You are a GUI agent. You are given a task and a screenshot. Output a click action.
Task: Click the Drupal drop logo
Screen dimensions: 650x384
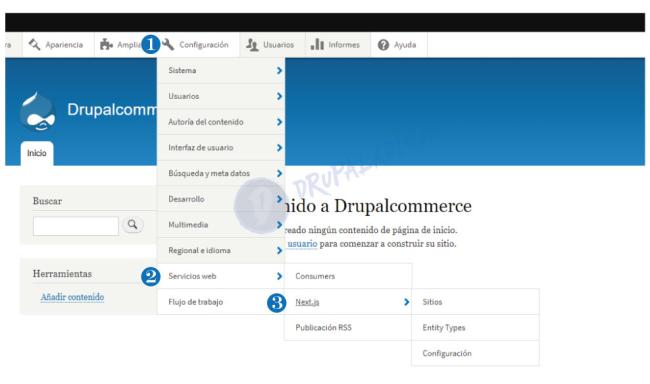point(37,111)
